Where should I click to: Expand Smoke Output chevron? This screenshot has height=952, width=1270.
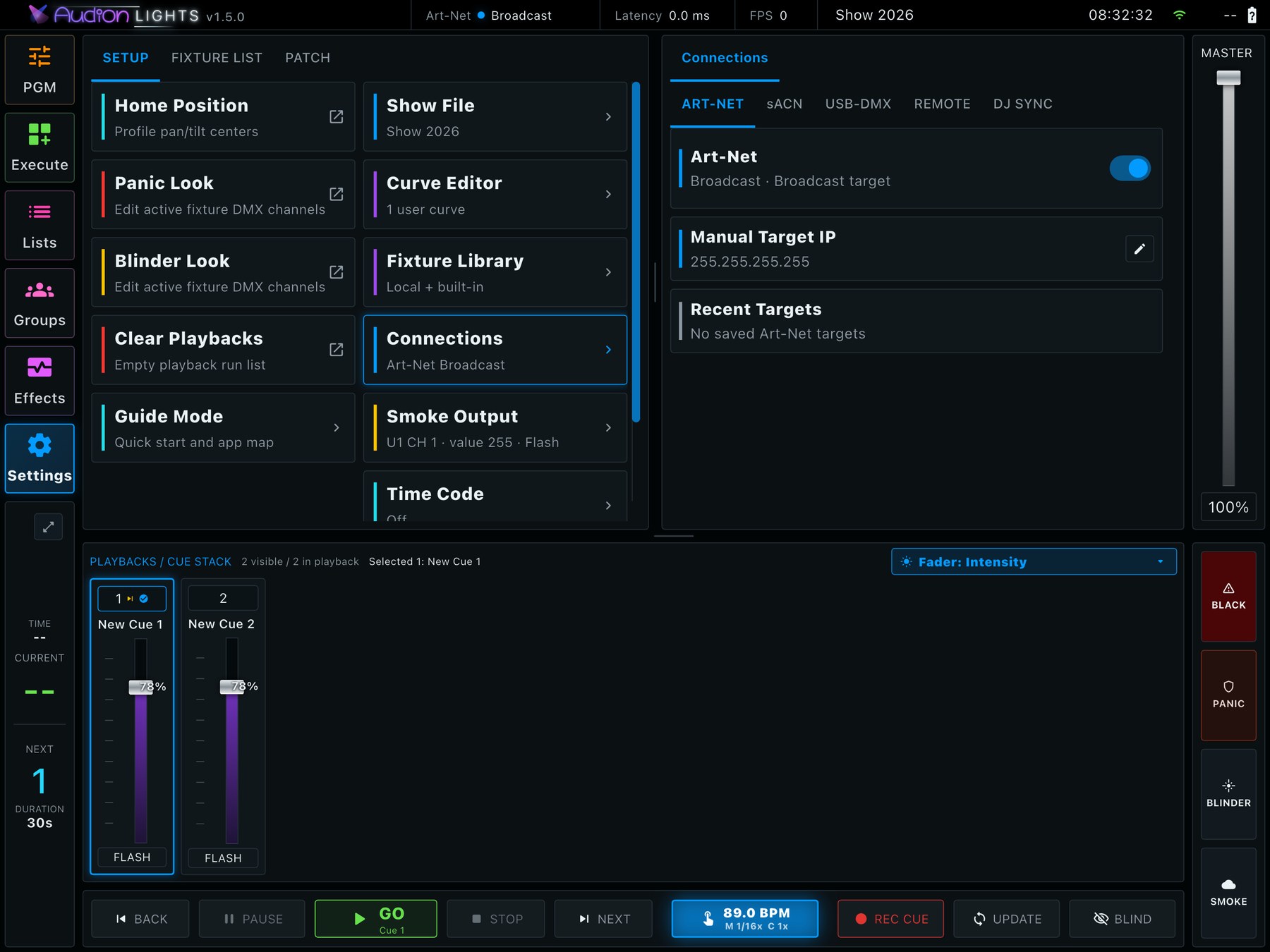[608, 427]
